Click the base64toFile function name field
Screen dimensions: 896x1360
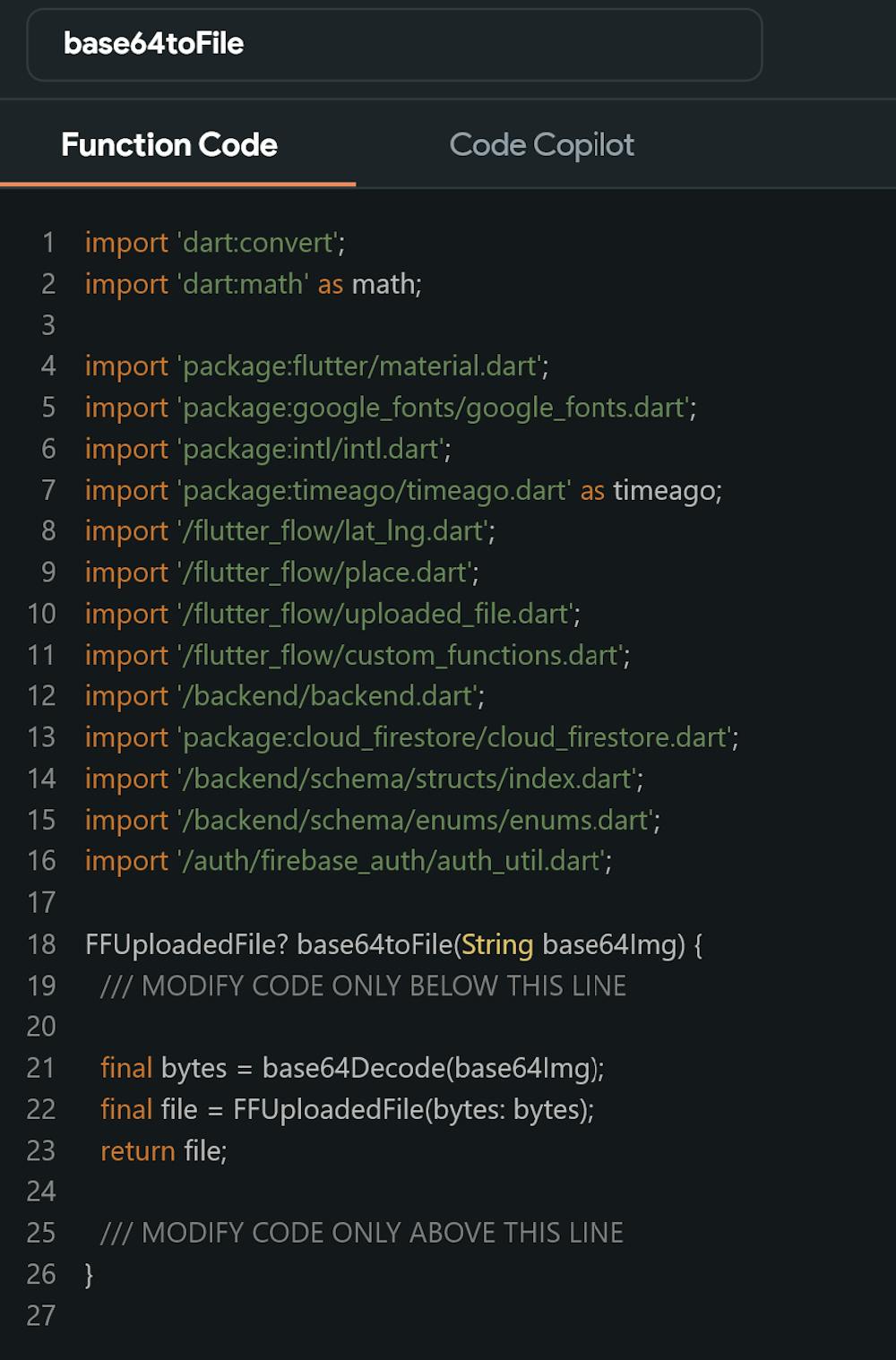pyautogui.click(x=394, y=44)
